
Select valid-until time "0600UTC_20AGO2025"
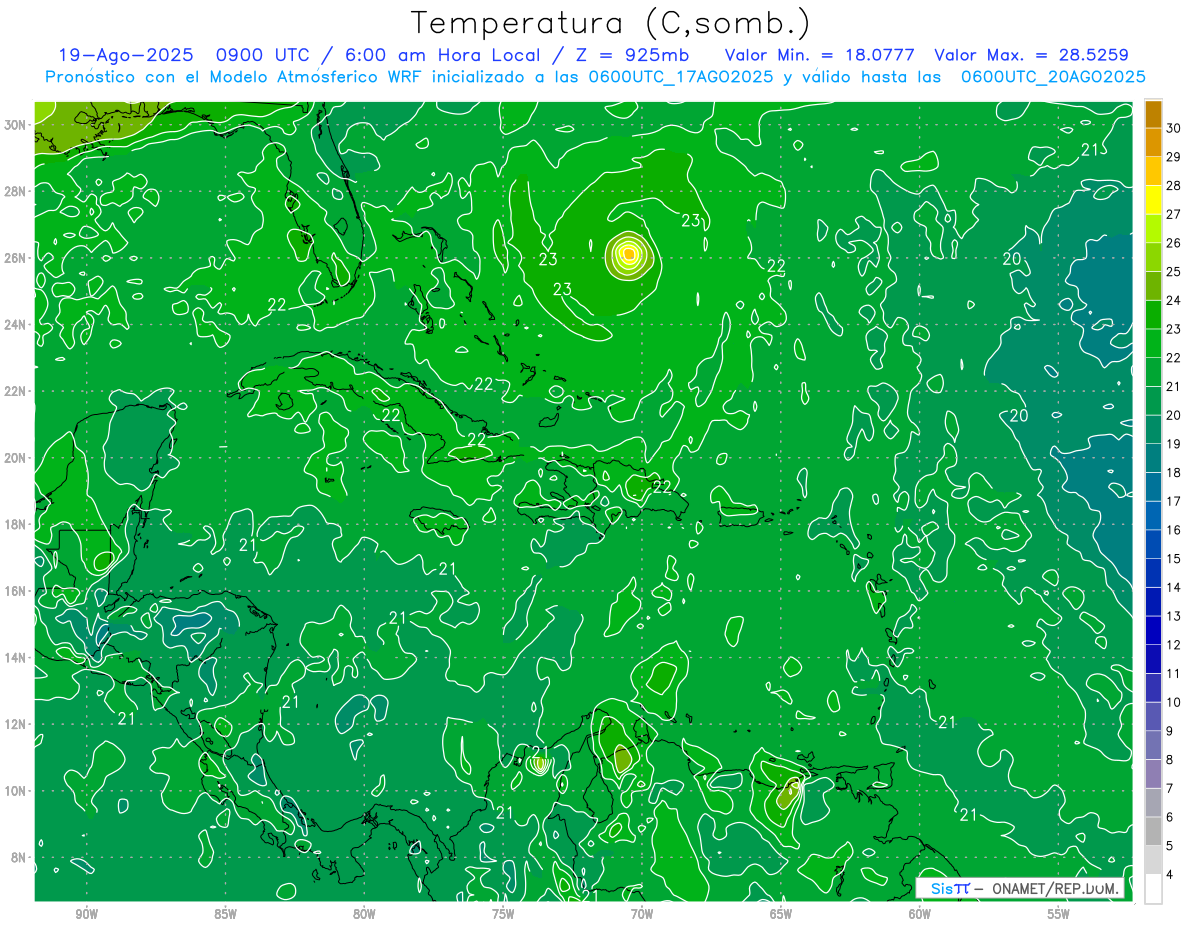click(x=1053, y=77)
